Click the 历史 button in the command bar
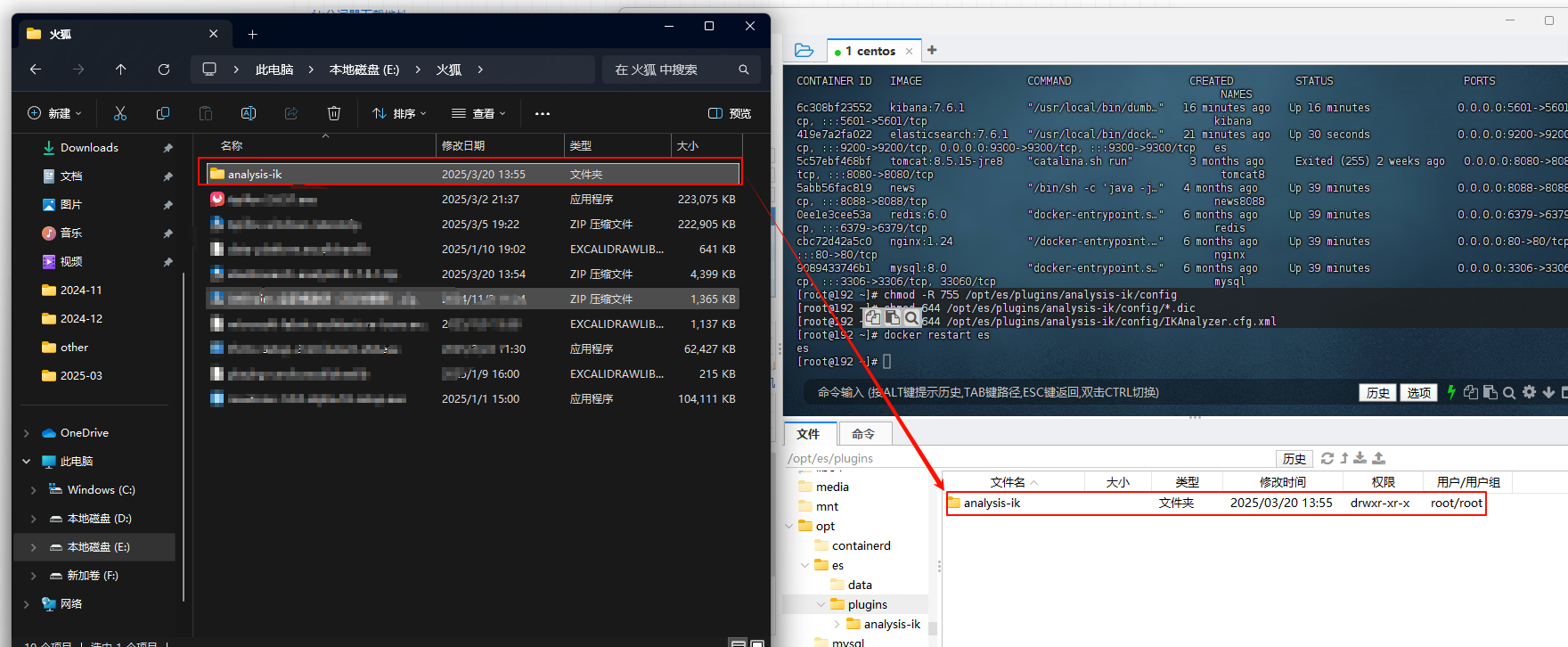 point(1377,392)
